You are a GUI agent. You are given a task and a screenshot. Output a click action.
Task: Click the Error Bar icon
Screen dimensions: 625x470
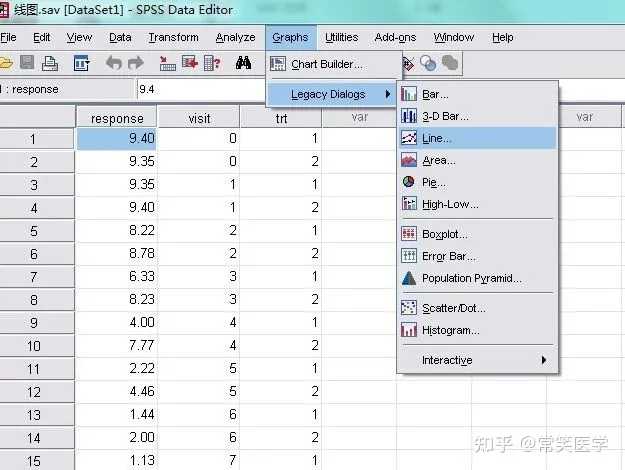[409, 256]
